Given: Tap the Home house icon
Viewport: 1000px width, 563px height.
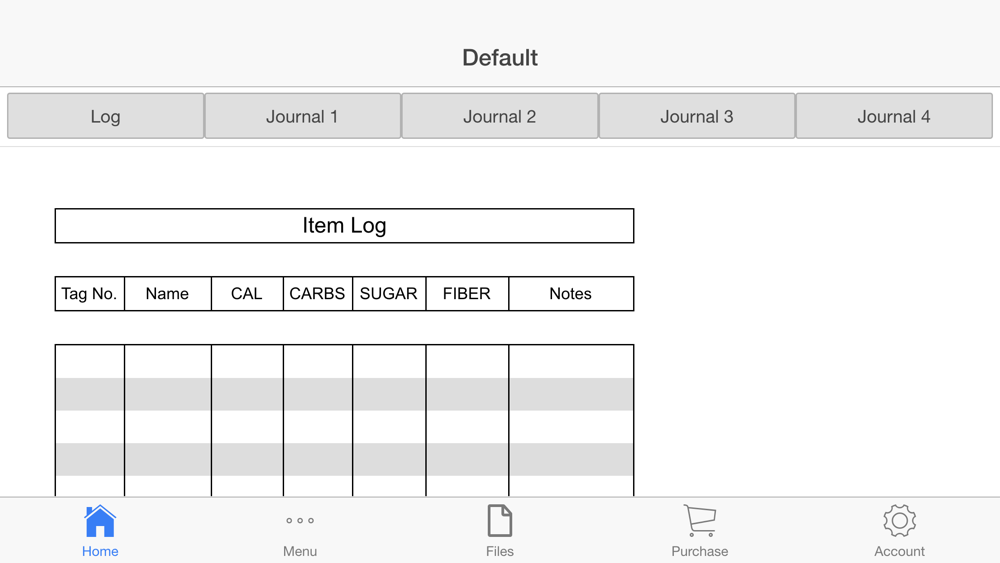Looking at the screenshot, I should (100, 522).
